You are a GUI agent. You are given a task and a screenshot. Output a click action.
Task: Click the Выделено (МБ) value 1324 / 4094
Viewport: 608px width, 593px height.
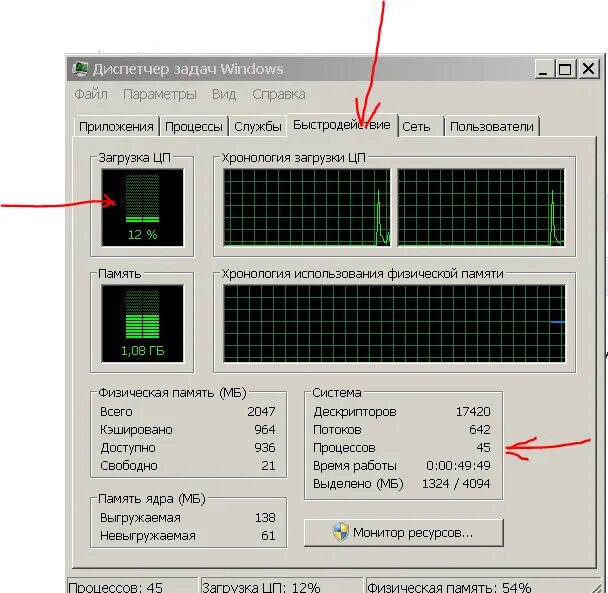point(456,484)
